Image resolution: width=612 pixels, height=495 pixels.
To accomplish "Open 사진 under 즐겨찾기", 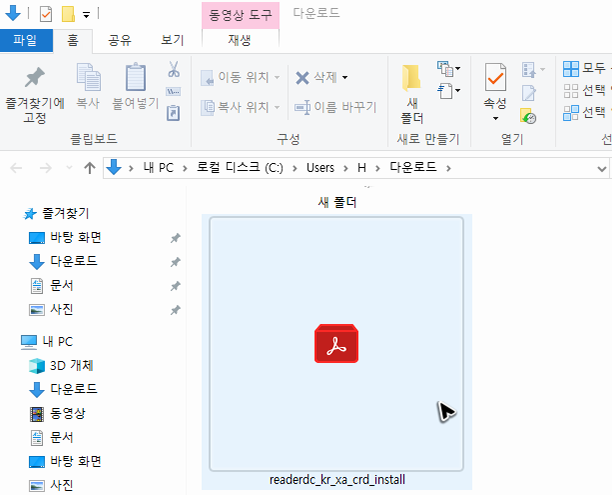I will pyautogui.click(x=52, y=310).
